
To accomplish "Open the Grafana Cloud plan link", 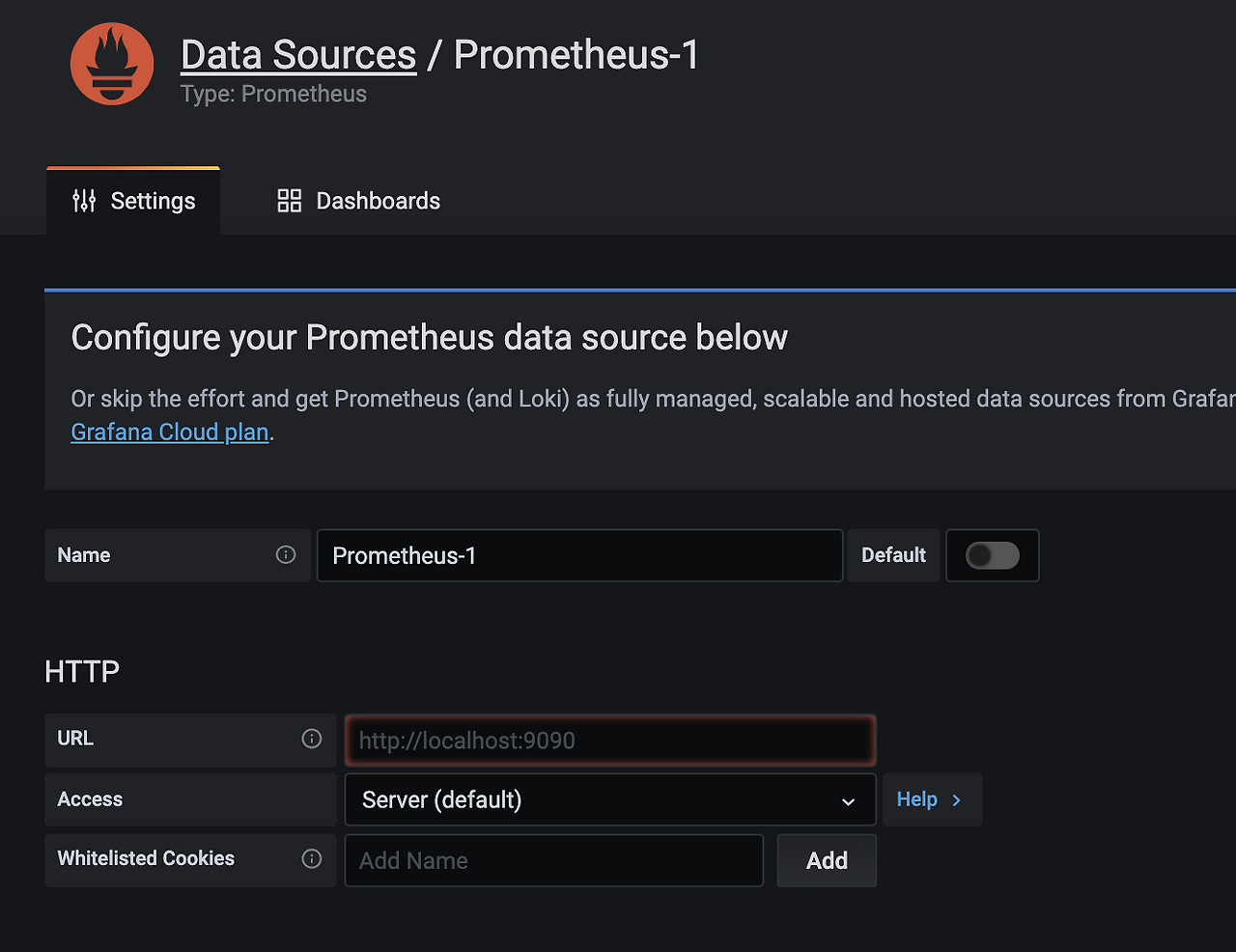I will [170, 432].
